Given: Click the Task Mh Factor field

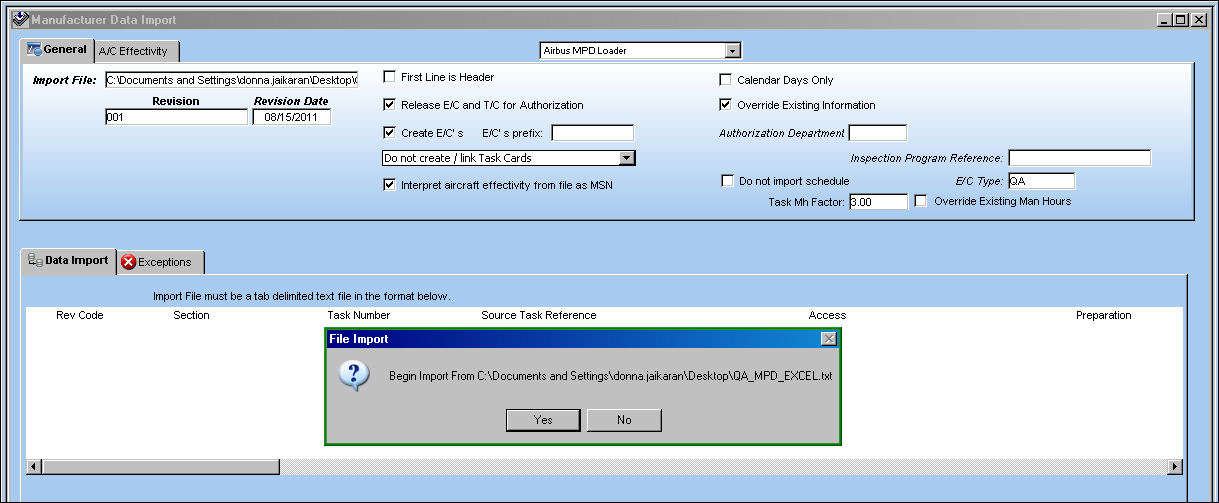Looking at the screenshot, I should (x=878, y=202).
